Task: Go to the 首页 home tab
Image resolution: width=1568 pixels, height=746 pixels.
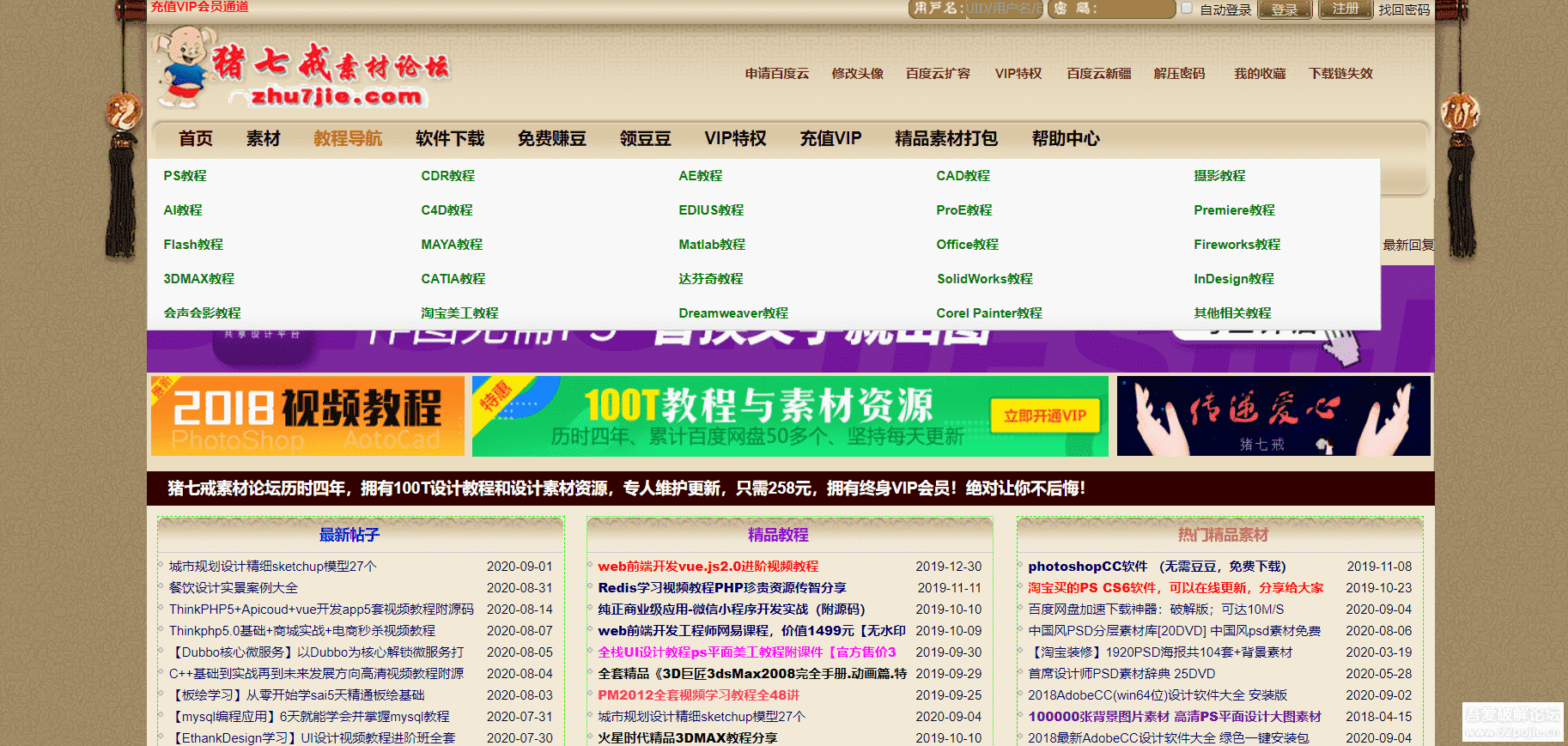Action: (195, 139)
